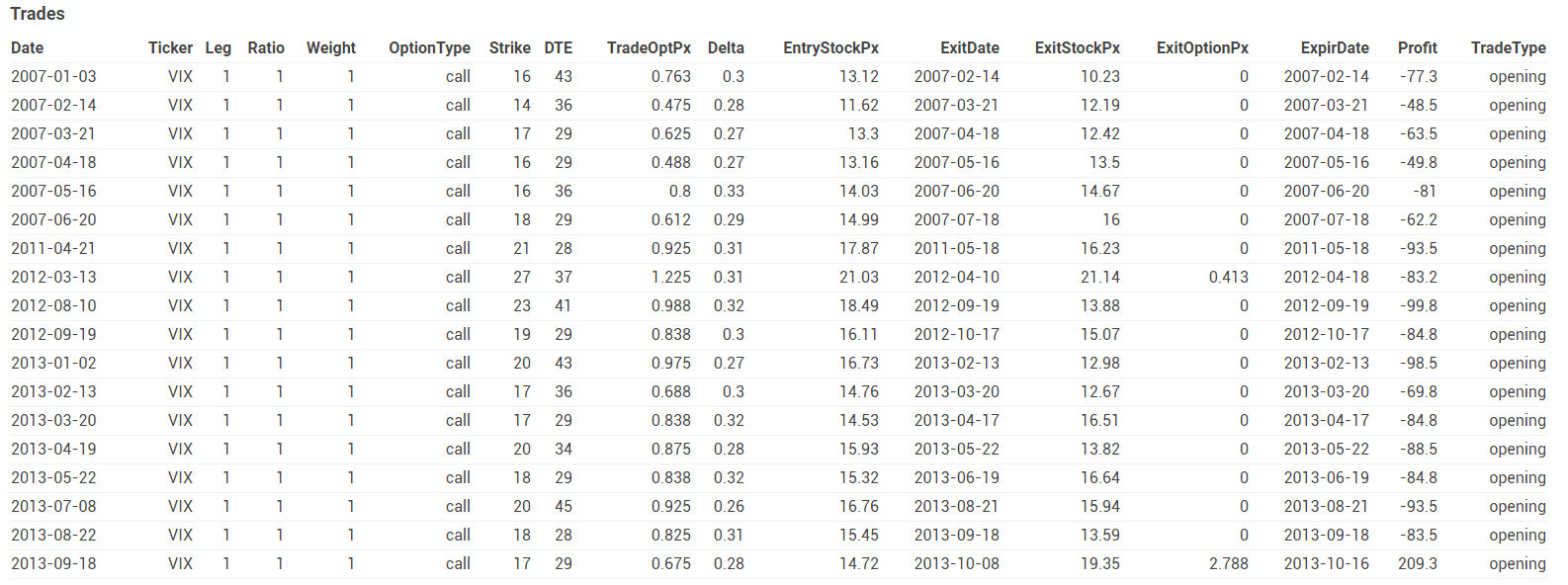The height and width of the screenshot is (585, 1568).
Task: Click ExitDate 2012-04-10
Action: 957,277
